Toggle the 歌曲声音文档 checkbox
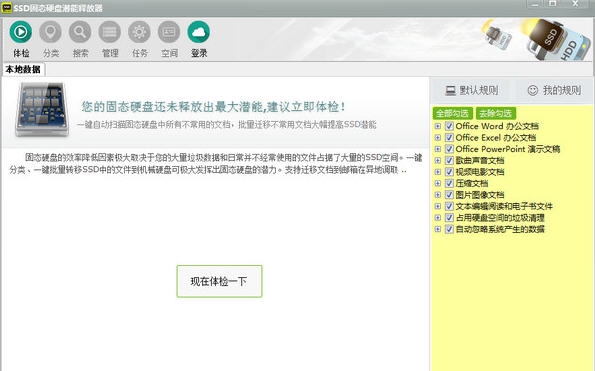 (449, 160)
